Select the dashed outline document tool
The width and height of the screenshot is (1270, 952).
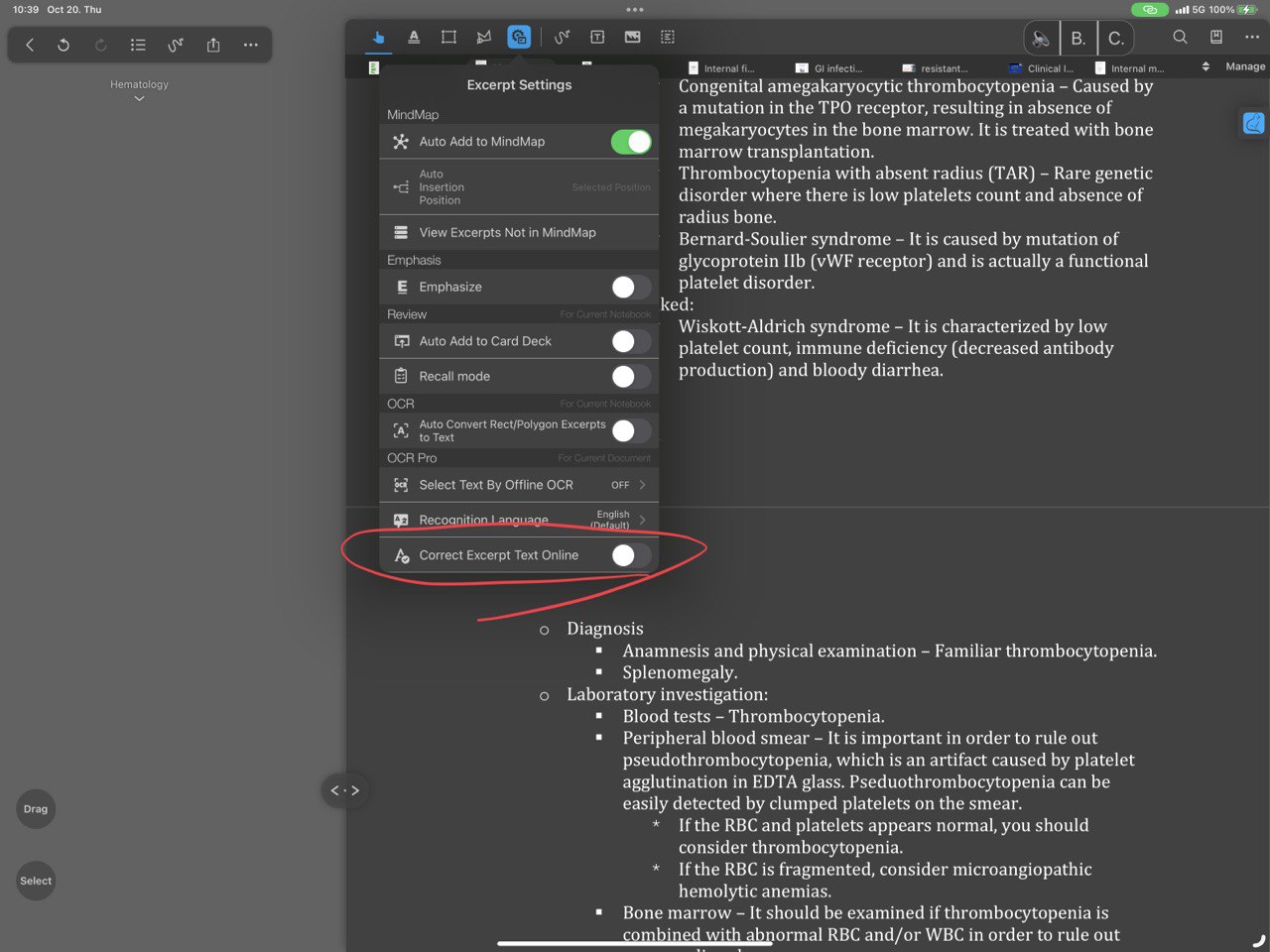tap(668, 37)
